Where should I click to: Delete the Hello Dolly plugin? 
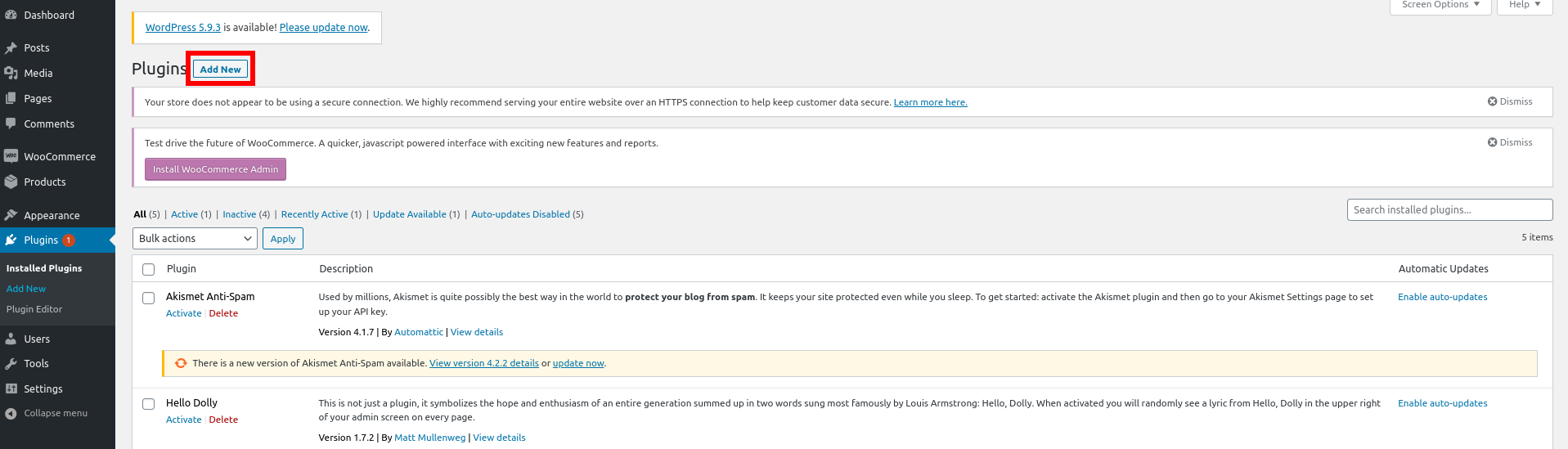(x=223, y=420)
